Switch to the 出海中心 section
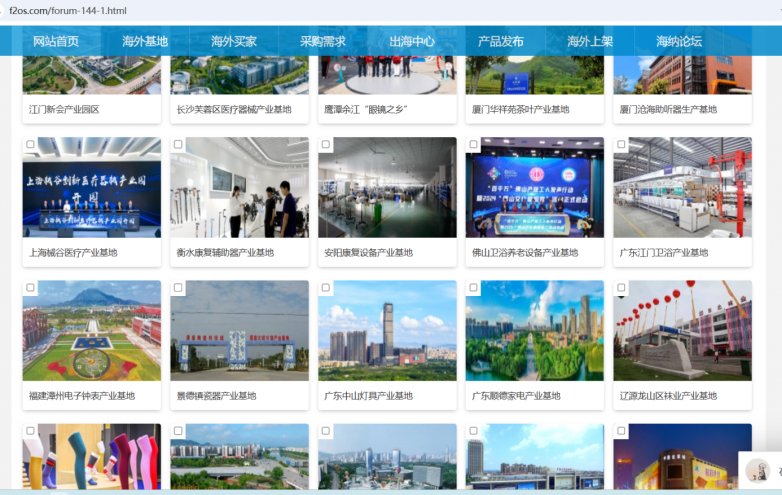The width and height of the screenshot is (782, 495). coord(412,41)
